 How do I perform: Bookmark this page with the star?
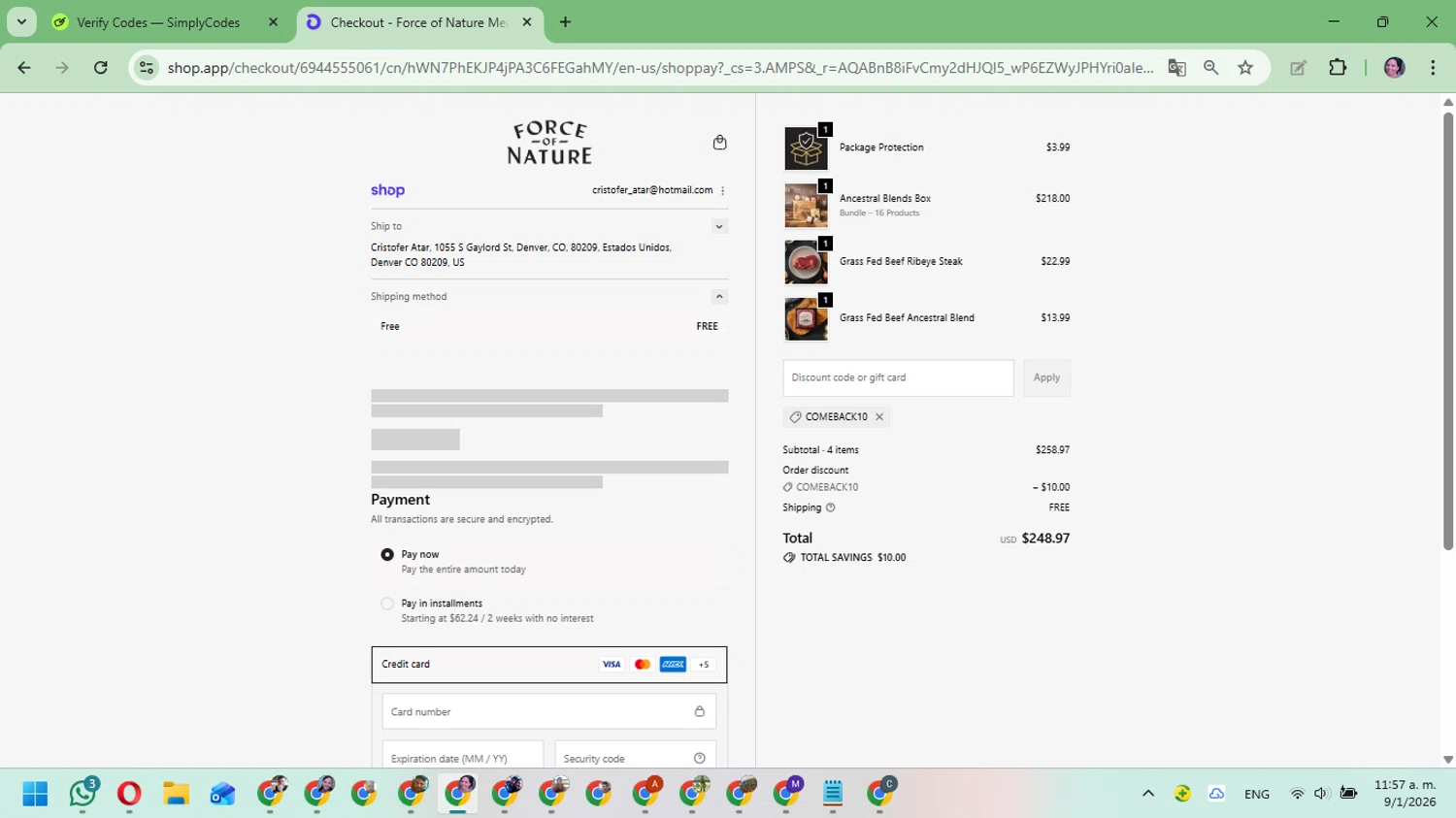point(1245,68)
